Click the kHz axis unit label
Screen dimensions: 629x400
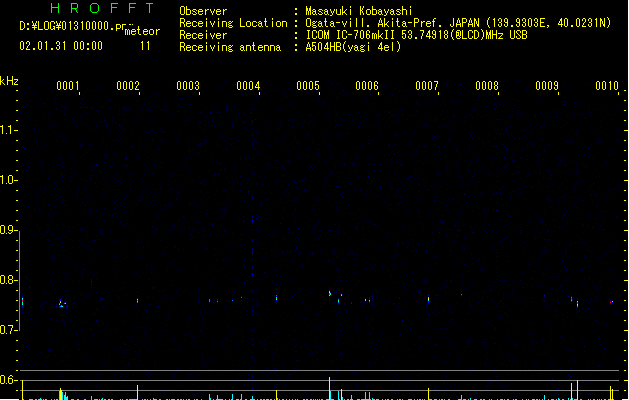(x=9, y=81)
